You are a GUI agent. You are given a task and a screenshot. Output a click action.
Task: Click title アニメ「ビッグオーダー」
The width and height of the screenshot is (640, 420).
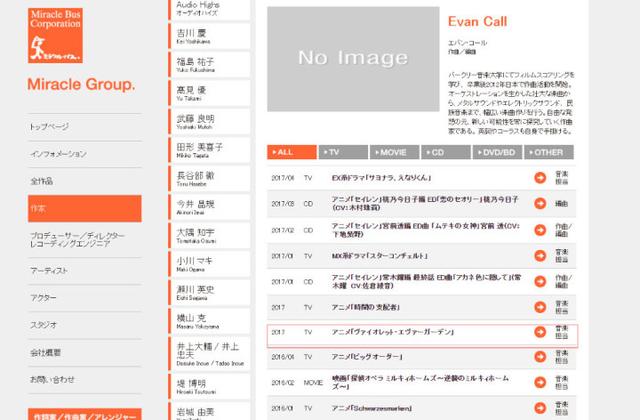point(367,357)
